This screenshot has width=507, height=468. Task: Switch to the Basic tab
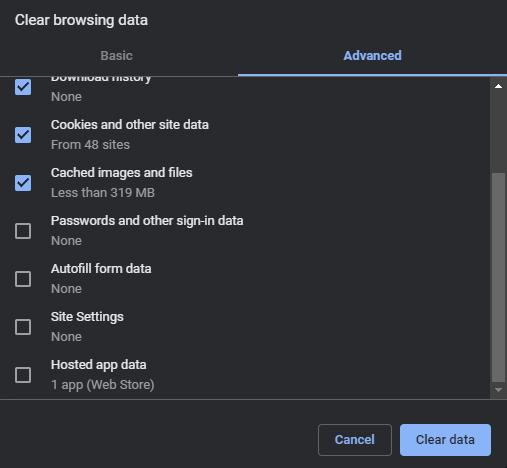(117, 56)
